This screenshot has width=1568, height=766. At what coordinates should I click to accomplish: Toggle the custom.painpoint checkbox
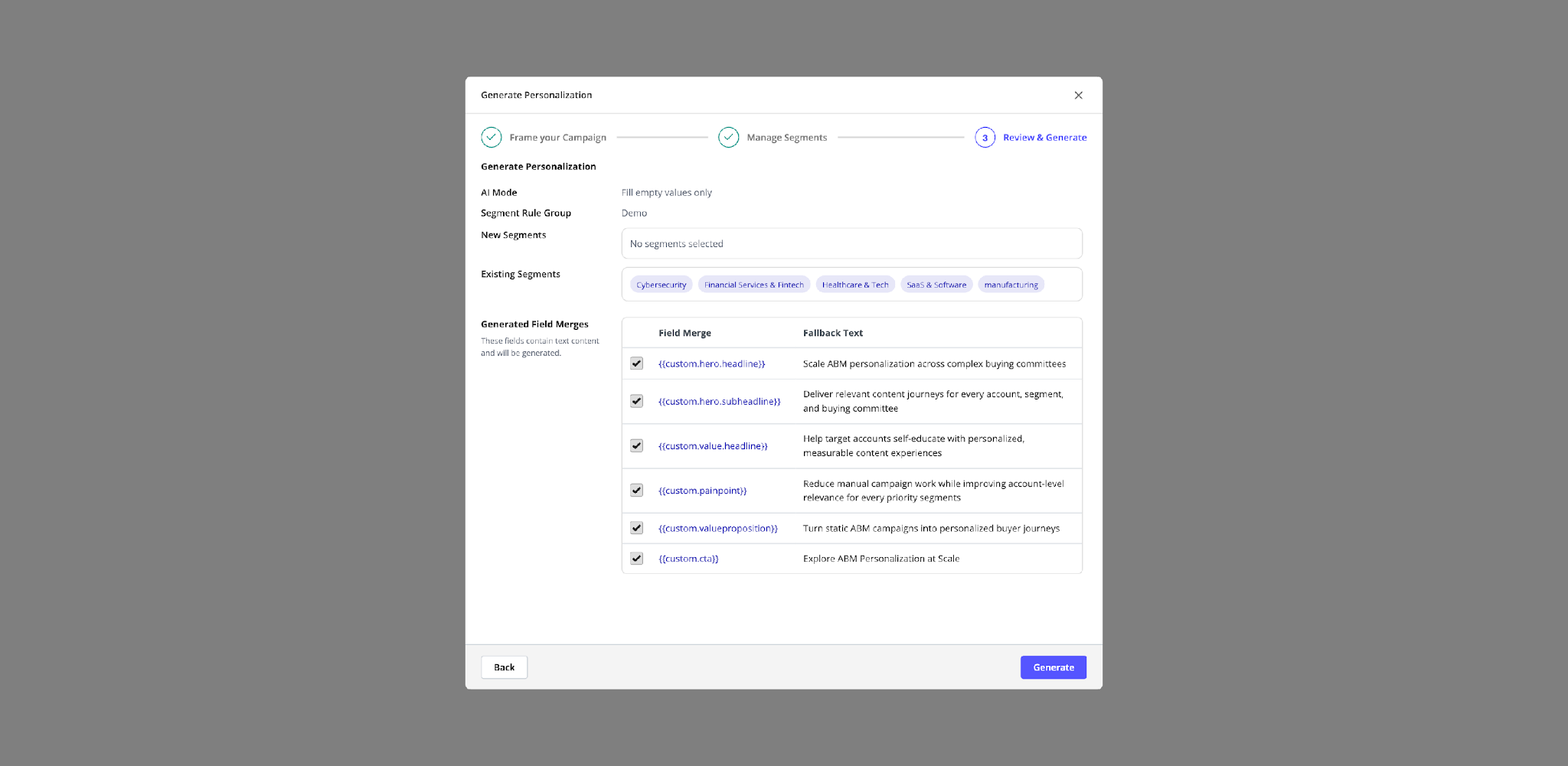(x=636, y=491)
